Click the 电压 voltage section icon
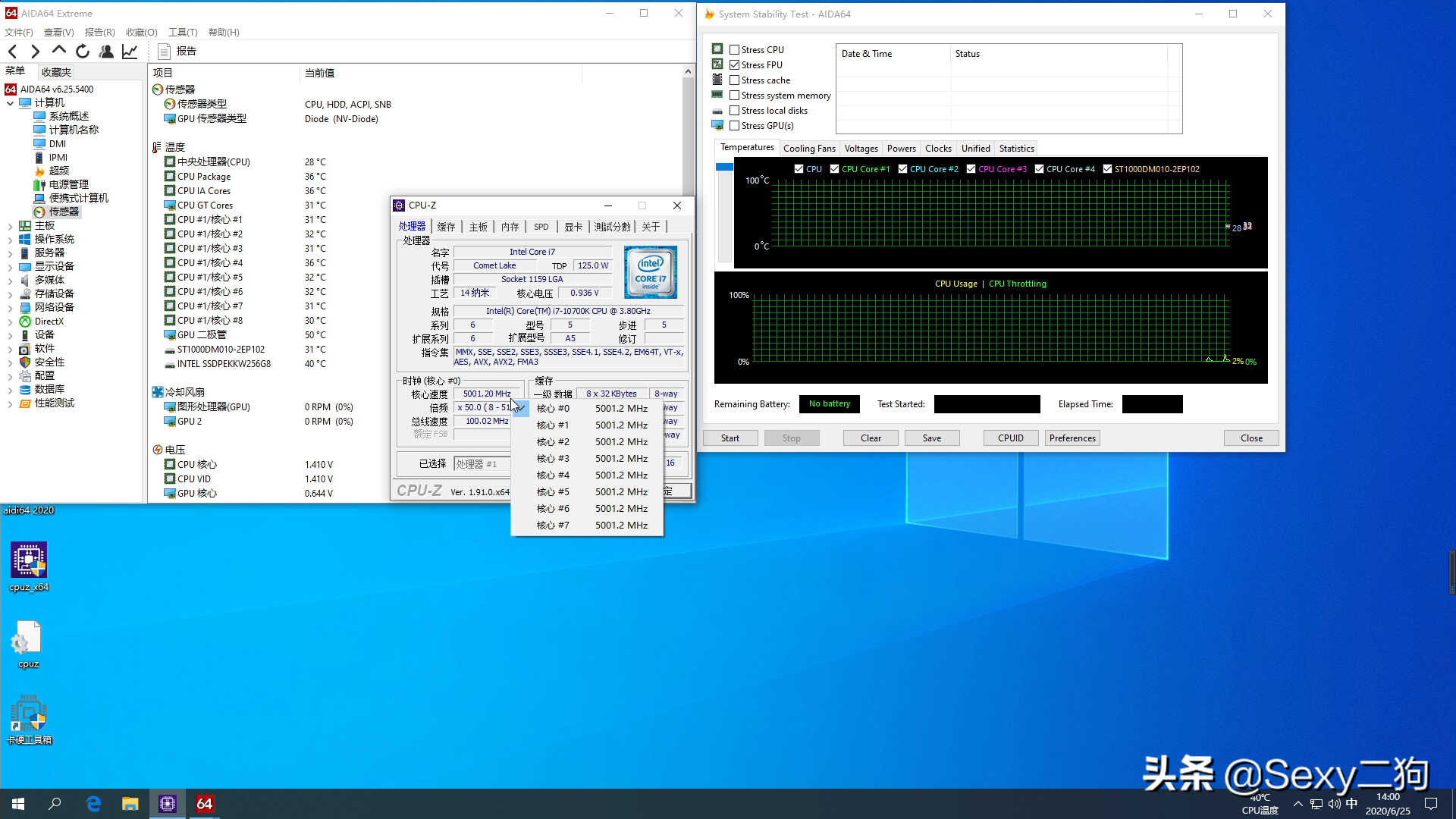The image size is (1456, 819). point(158,449)
